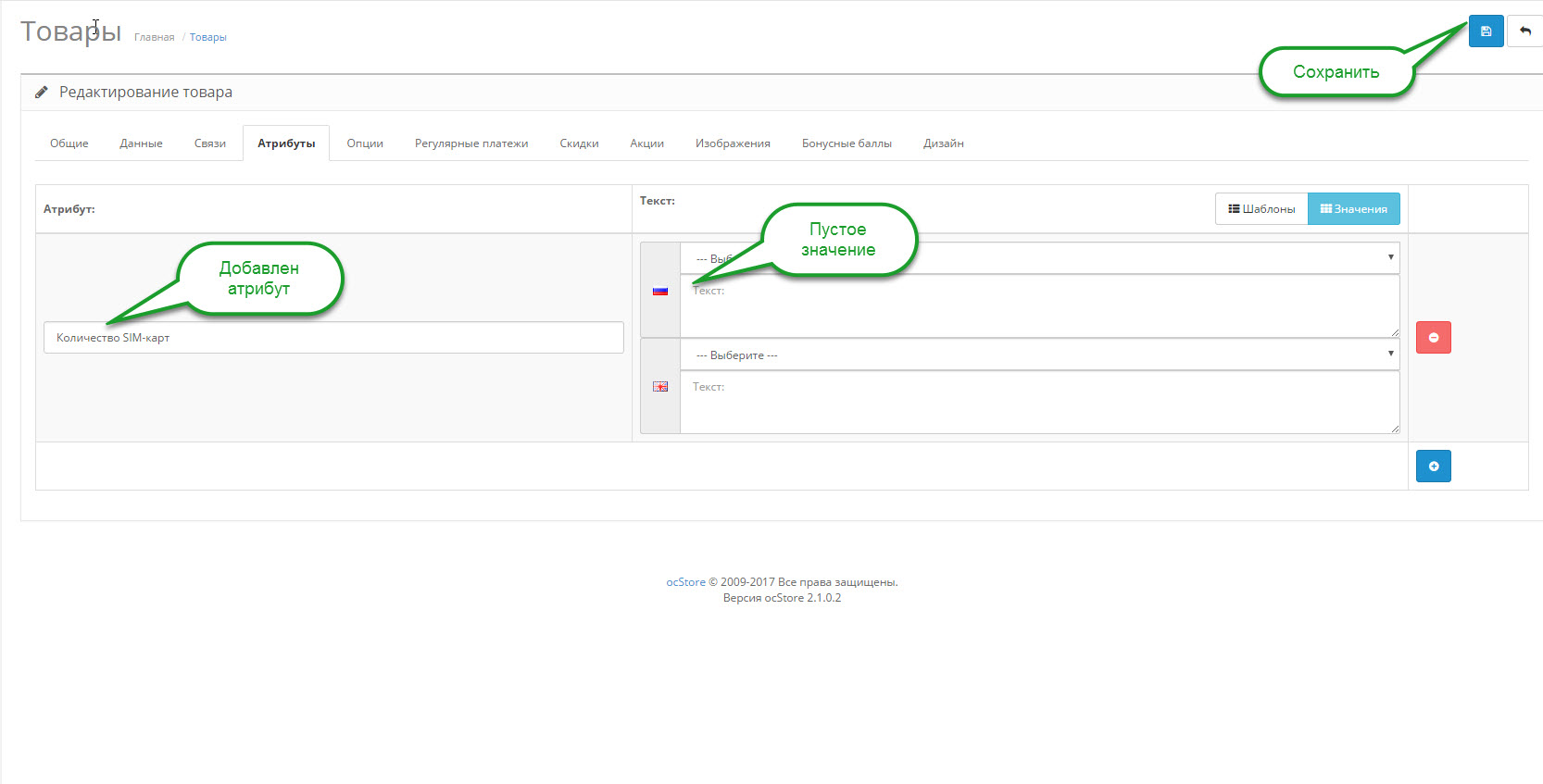Click the Шаблоны button
Image resolution: width=1543 pixels, height=784 pixels.
1261,209
